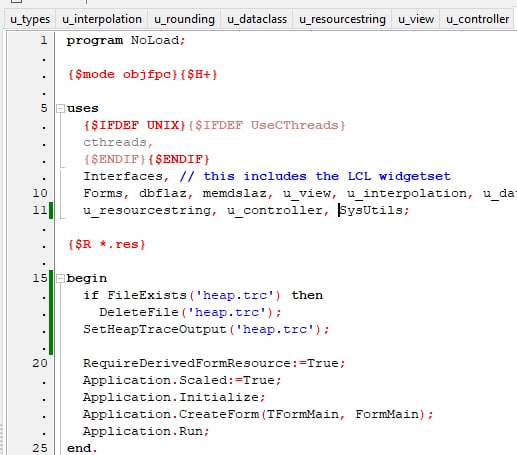Click the 'then' keyword
The image size is (517, 455).
[x=307, y=295]
